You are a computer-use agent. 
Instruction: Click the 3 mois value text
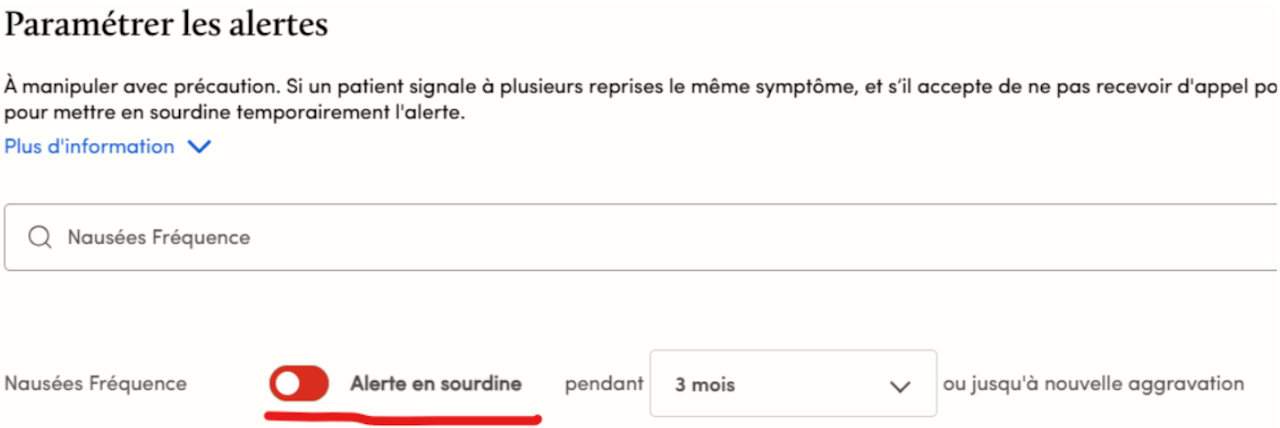[x=706, y=385]
